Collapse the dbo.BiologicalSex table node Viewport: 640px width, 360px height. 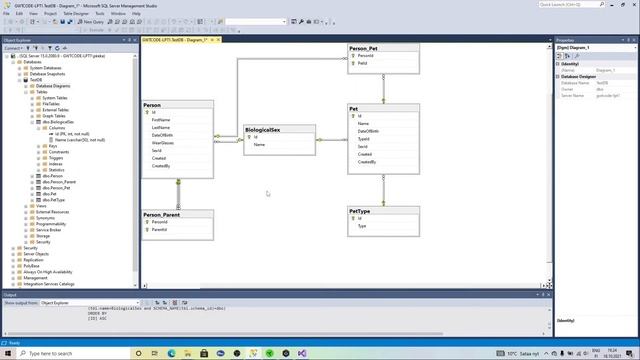pyautogui.click(x=32, y=122)
